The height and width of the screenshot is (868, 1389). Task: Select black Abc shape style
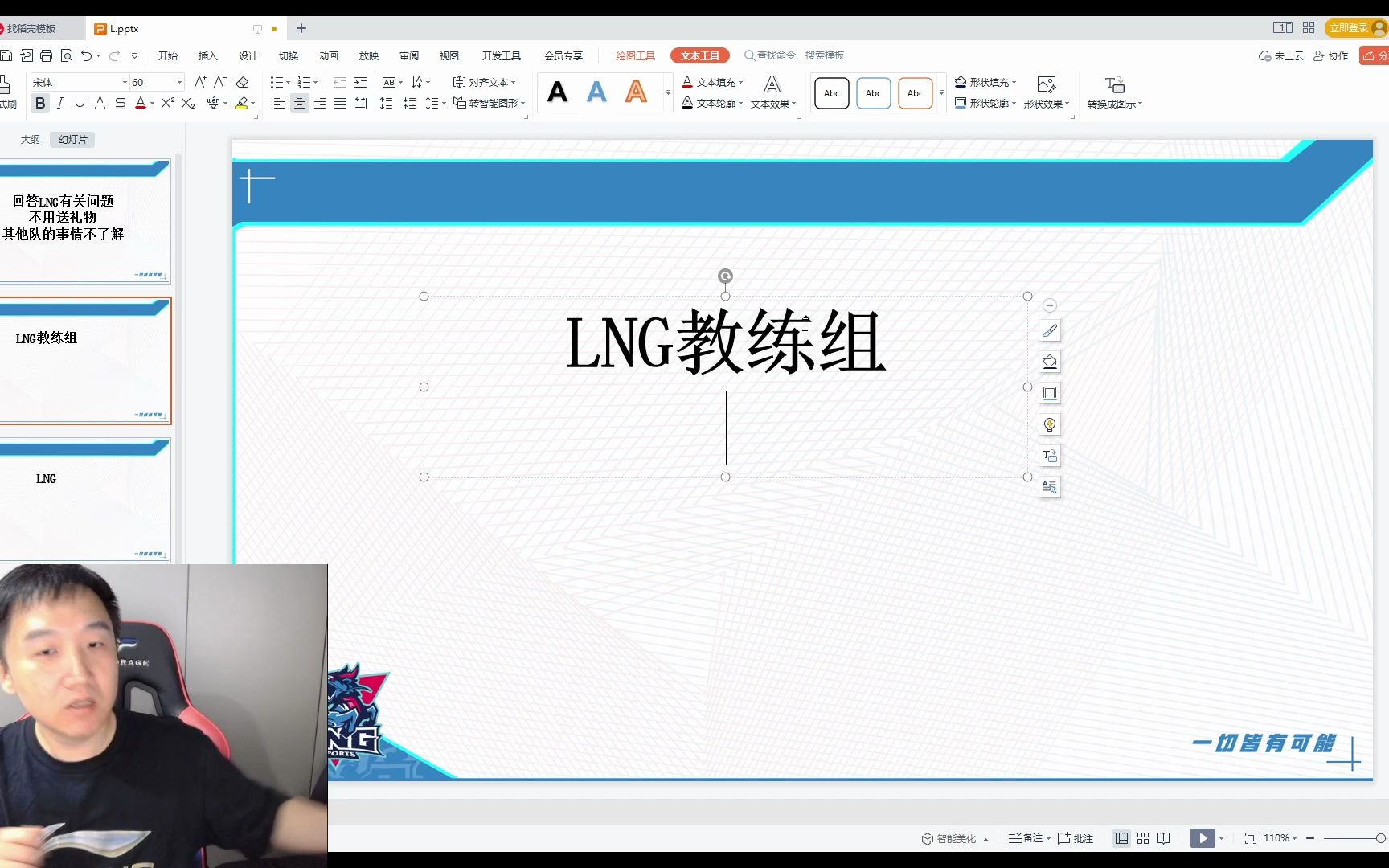pos(832,93)
